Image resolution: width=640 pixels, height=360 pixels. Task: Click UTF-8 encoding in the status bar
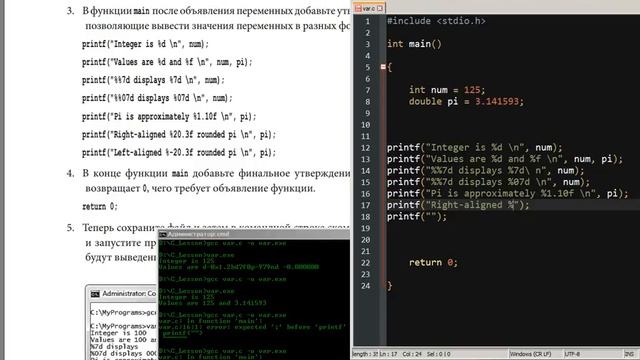(x=573, y=354)
